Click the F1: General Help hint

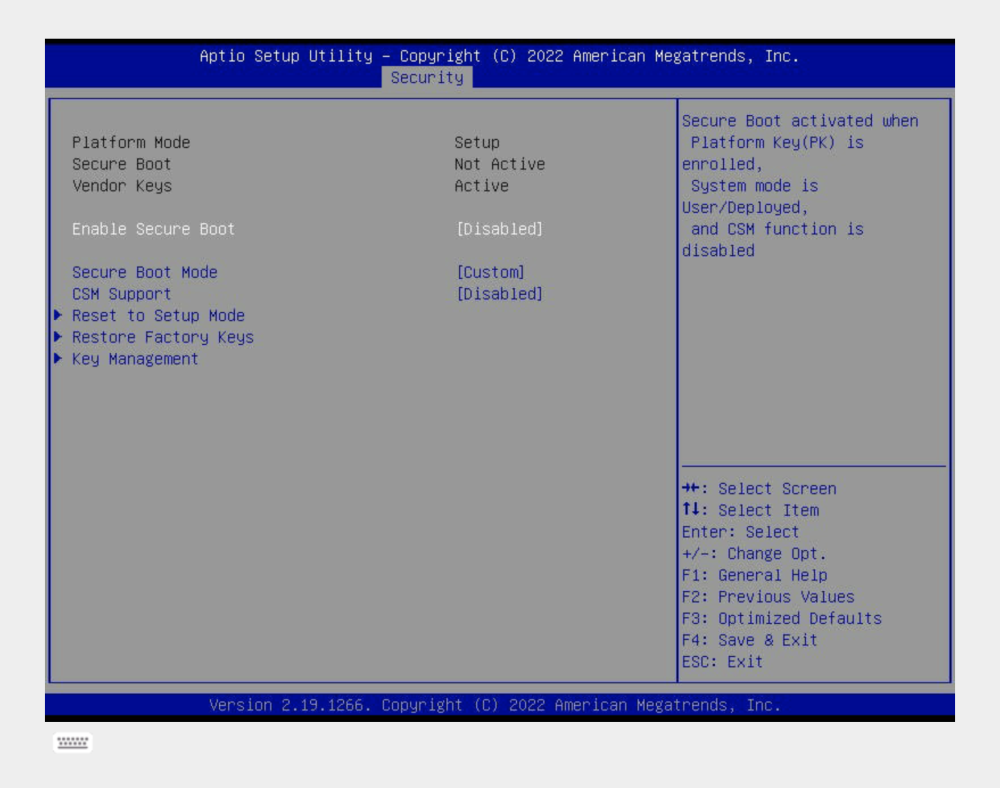(754, 575)
